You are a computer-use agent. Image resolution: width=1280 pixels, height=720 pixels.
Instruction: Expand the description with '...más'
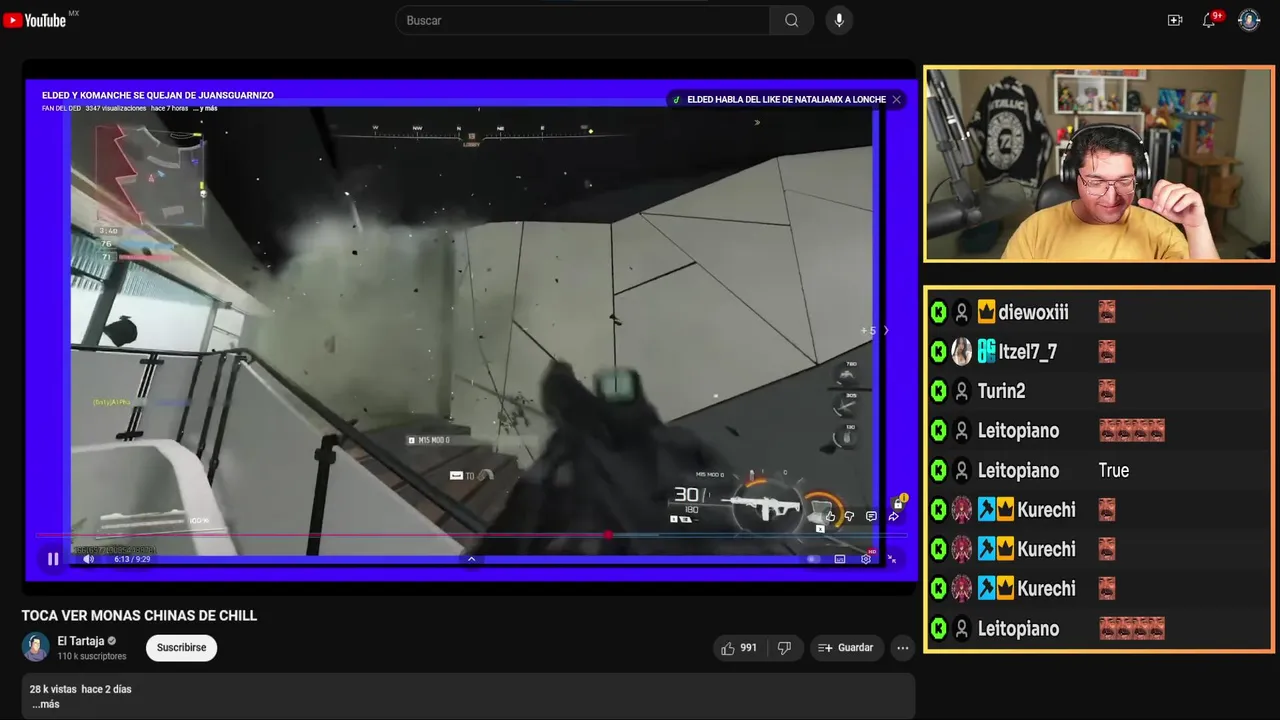point(46,704)
